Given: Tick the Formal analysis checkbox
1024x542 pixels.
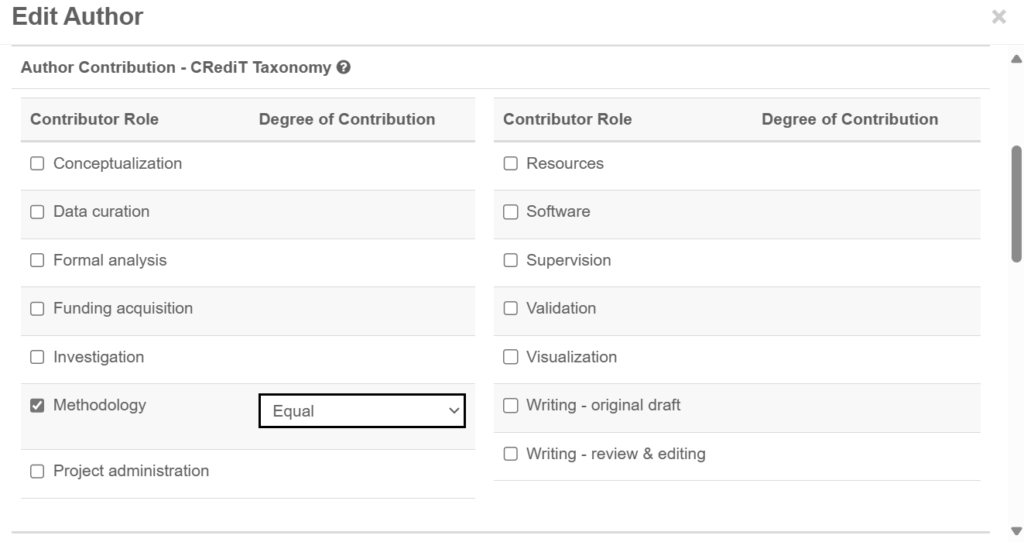Looking at the screenshot, I should (37, 260).
